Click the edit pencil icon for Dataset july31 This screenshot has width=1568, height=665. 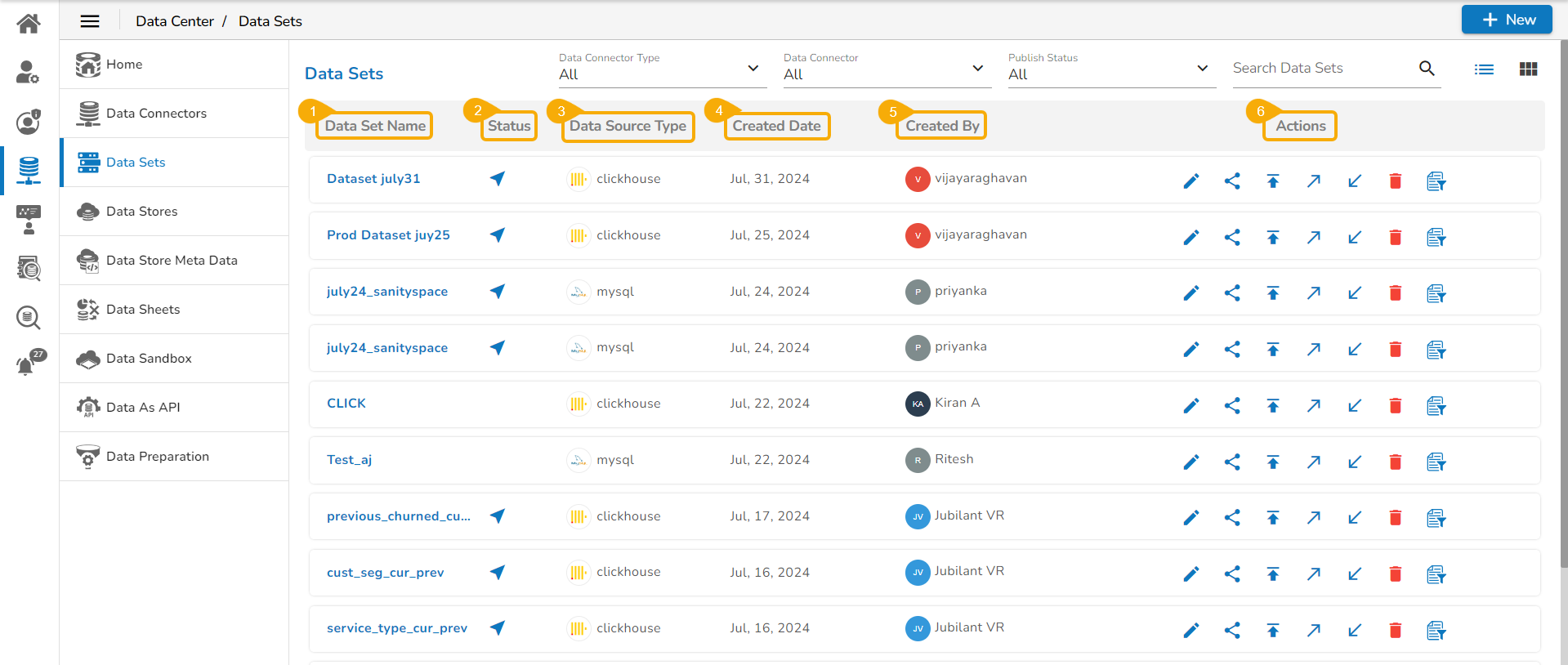(1191, 181)
